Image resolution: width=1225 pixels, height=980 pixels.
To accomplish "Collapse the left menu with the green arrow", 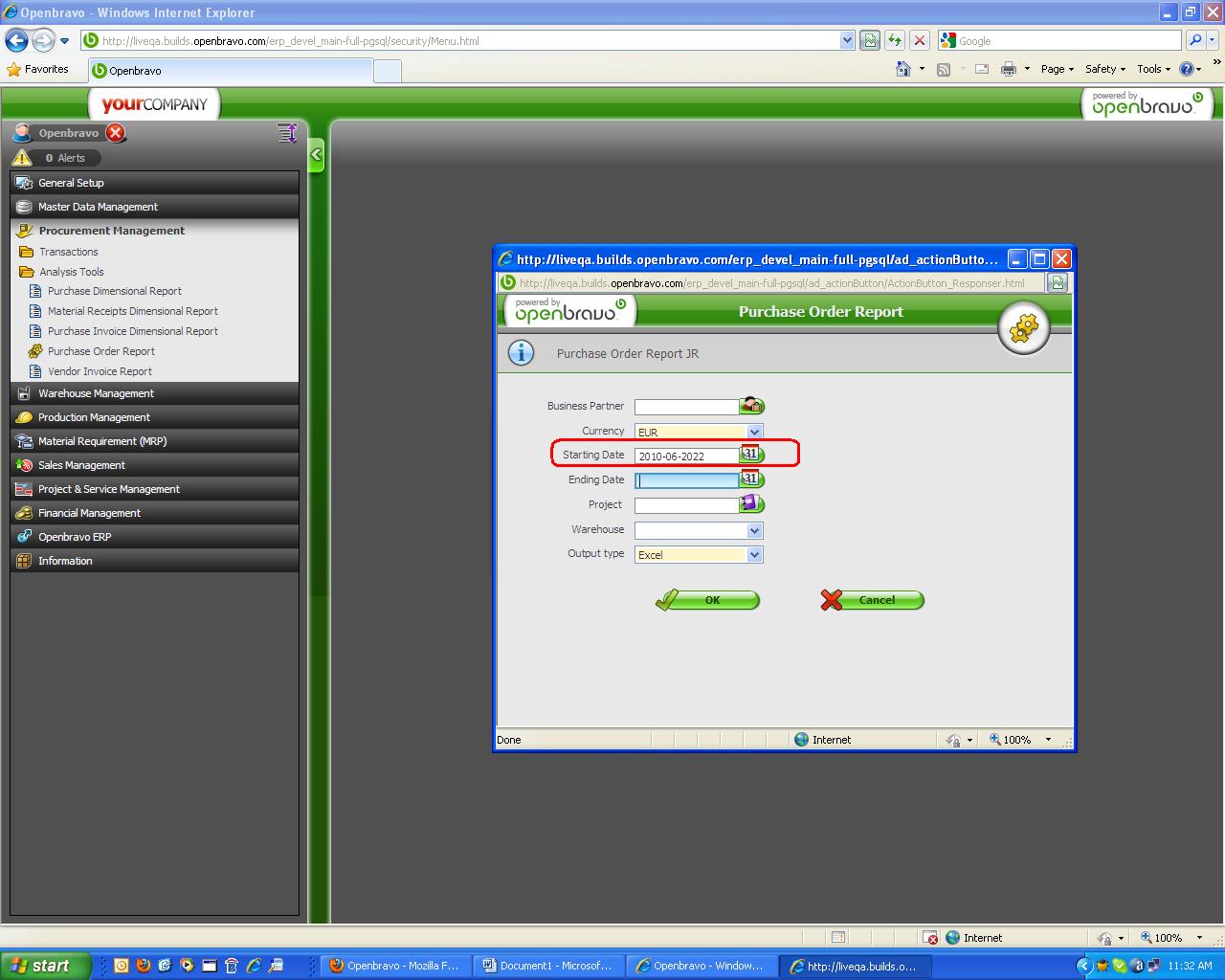I will (x=317, y=155).
